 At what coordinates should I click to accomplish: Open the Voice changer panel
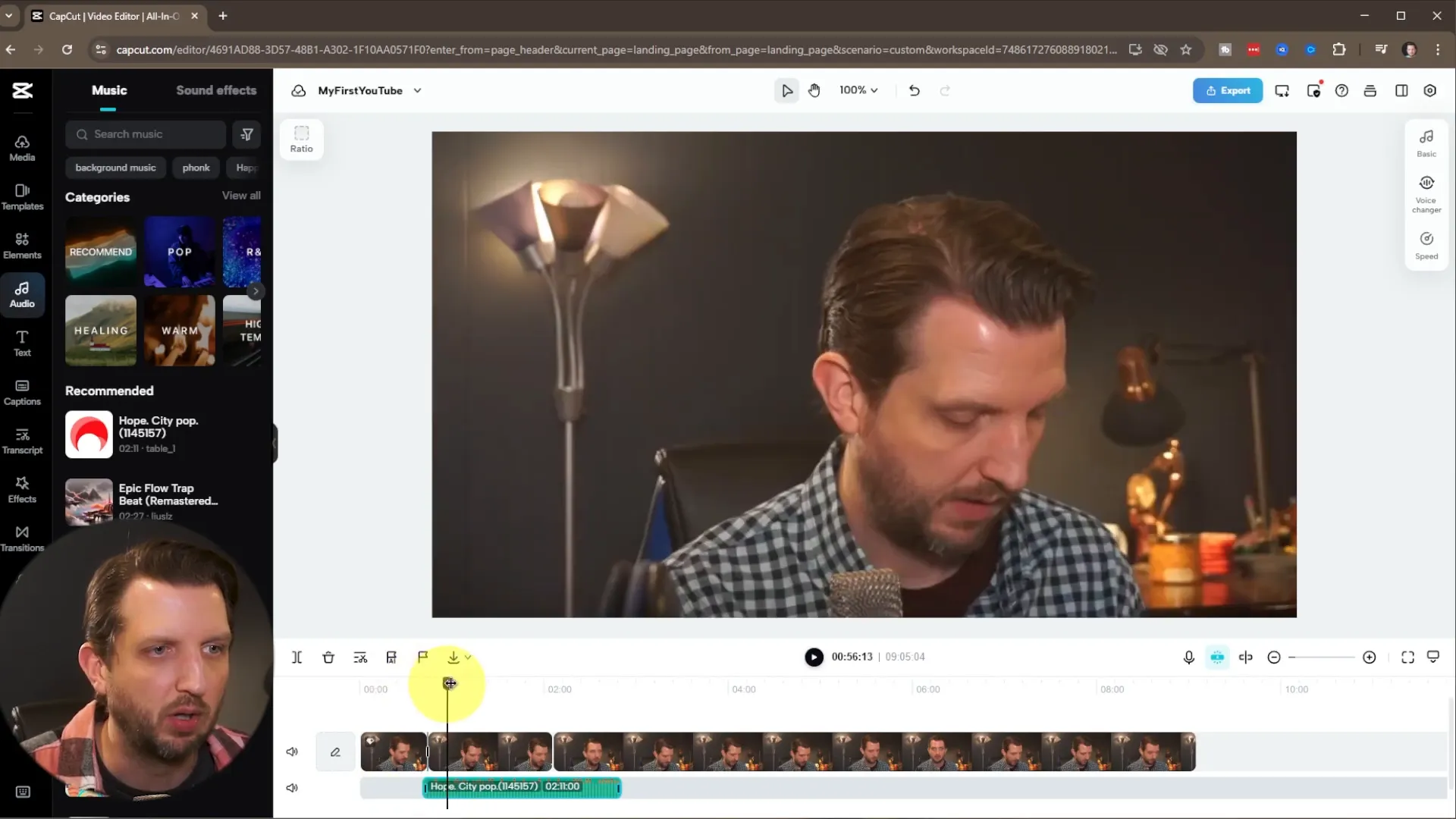1426,194
